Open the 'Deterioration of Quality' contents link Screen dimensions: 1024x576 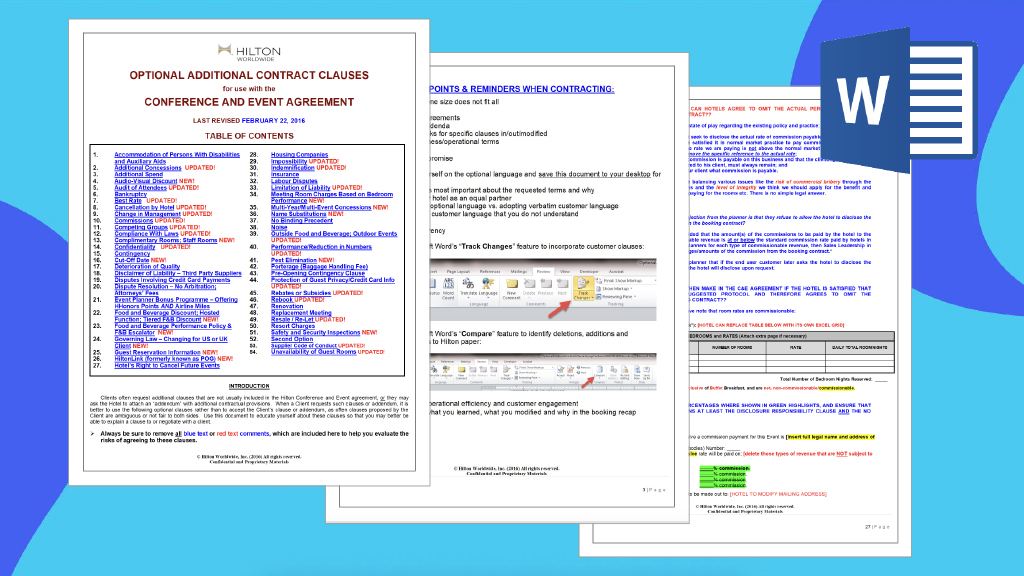[x=148, y=266]
